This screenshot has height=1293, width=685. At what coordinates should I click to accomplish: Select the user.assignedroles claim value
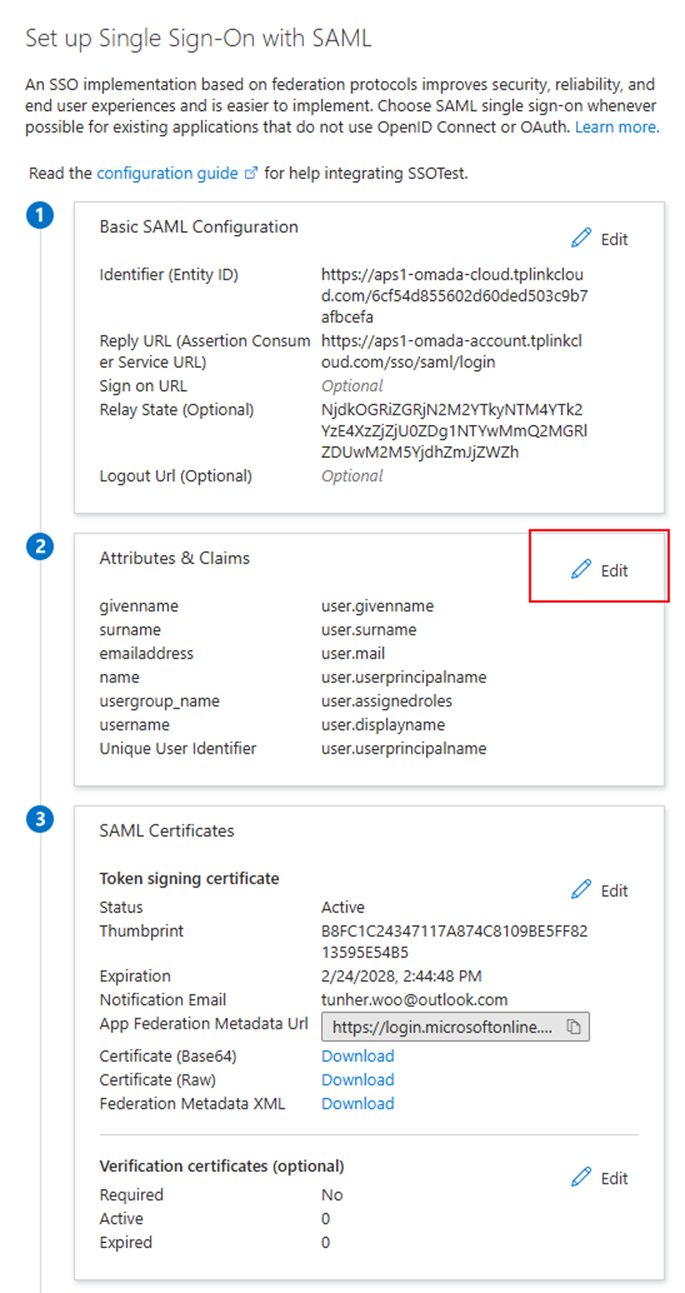point(387,701)
